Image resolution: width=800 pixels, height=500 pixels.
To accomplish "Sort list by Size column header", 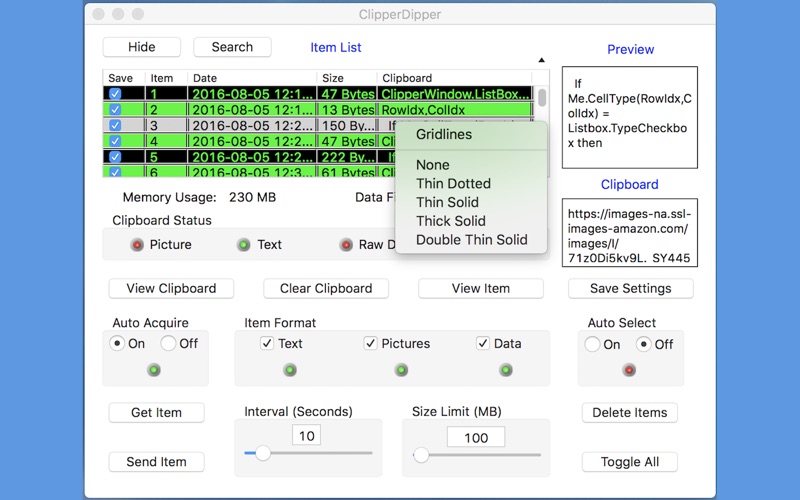I will pyautogui.click(x=347, y=78).
